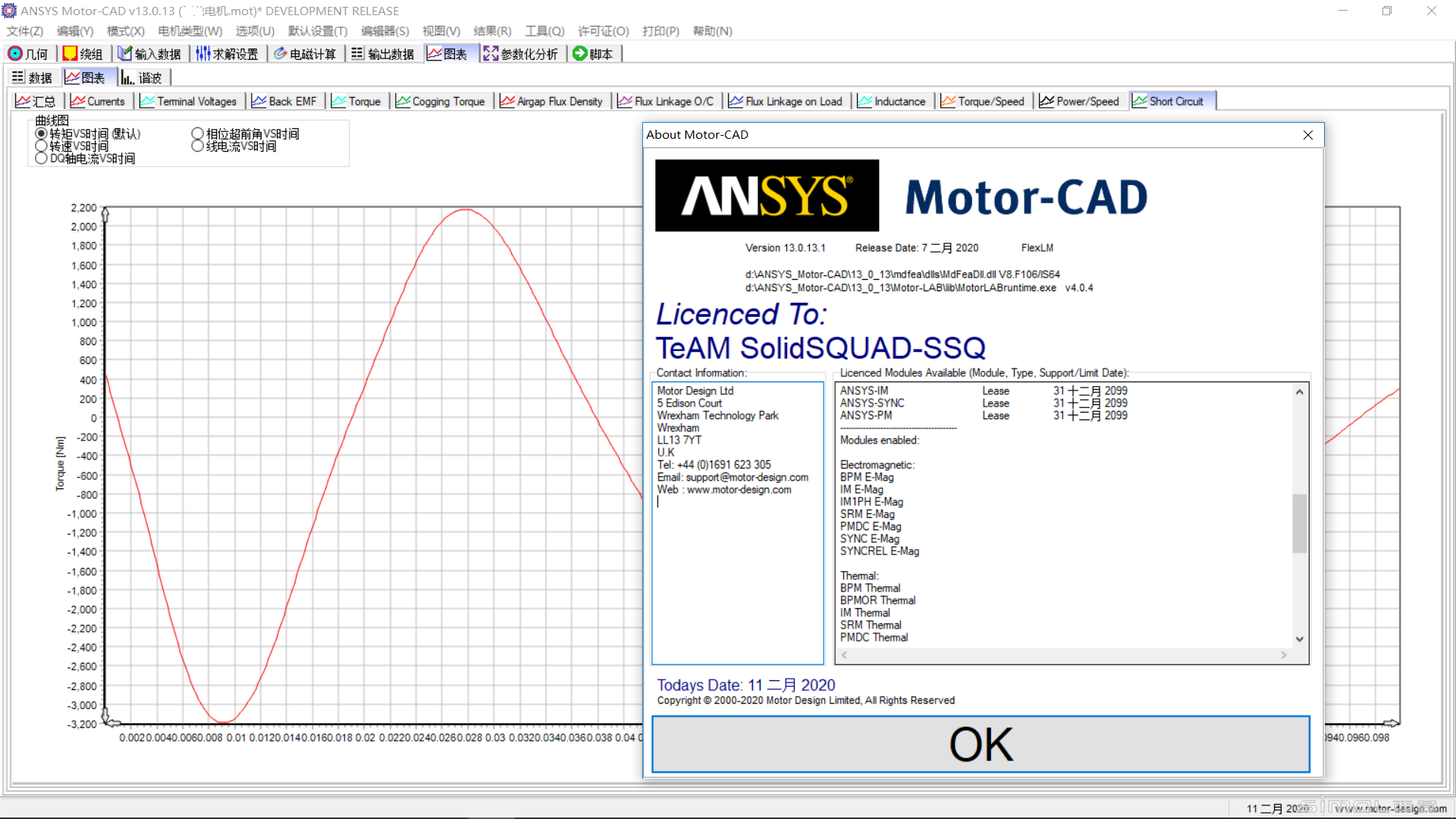The width and height of the screenshot is (1456, 819).
Task: Open the Currents graph tab
Action: [98, 101]
